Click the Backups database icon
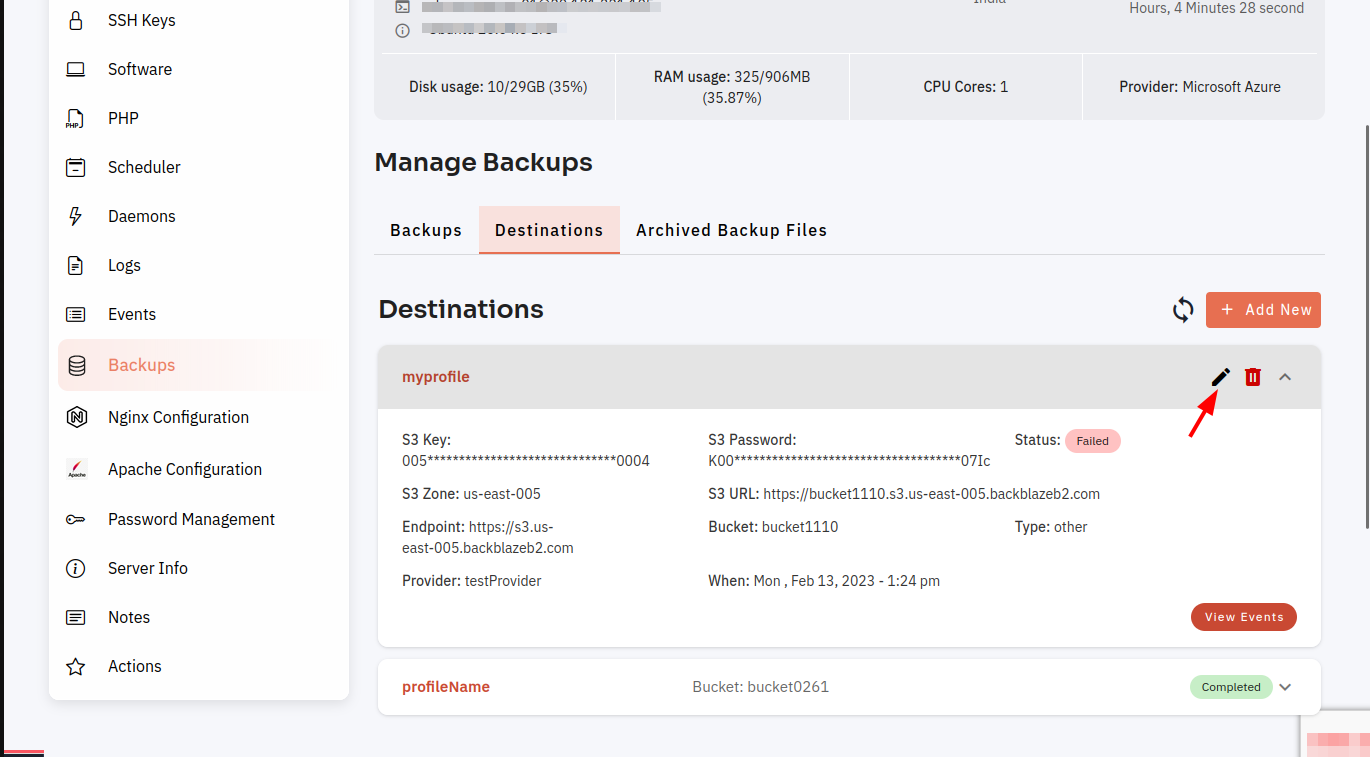The height and width of the screenshot is (757, 1370). point(77,365)
